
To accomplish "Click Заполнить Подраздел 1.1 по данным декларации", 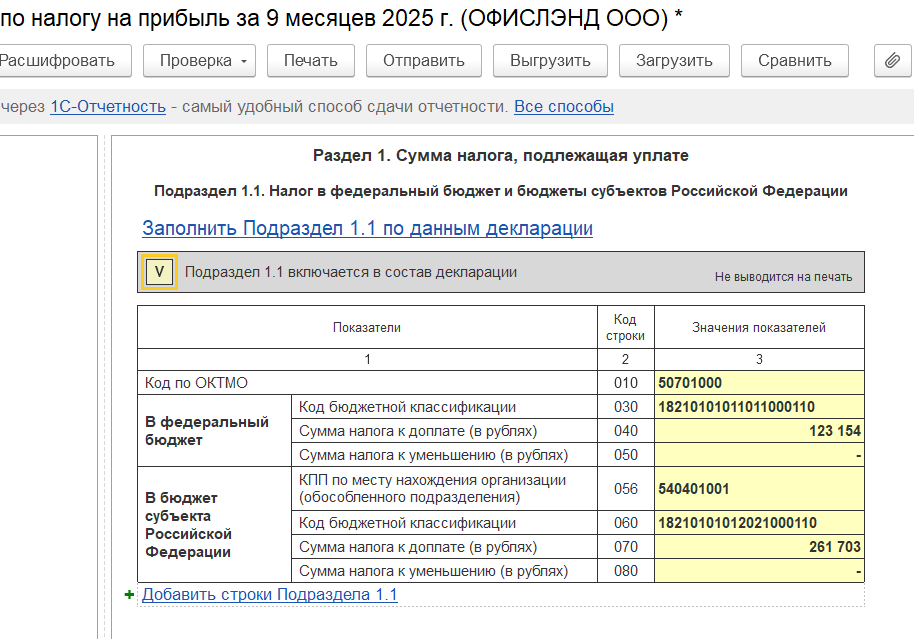I will (367, 228).
